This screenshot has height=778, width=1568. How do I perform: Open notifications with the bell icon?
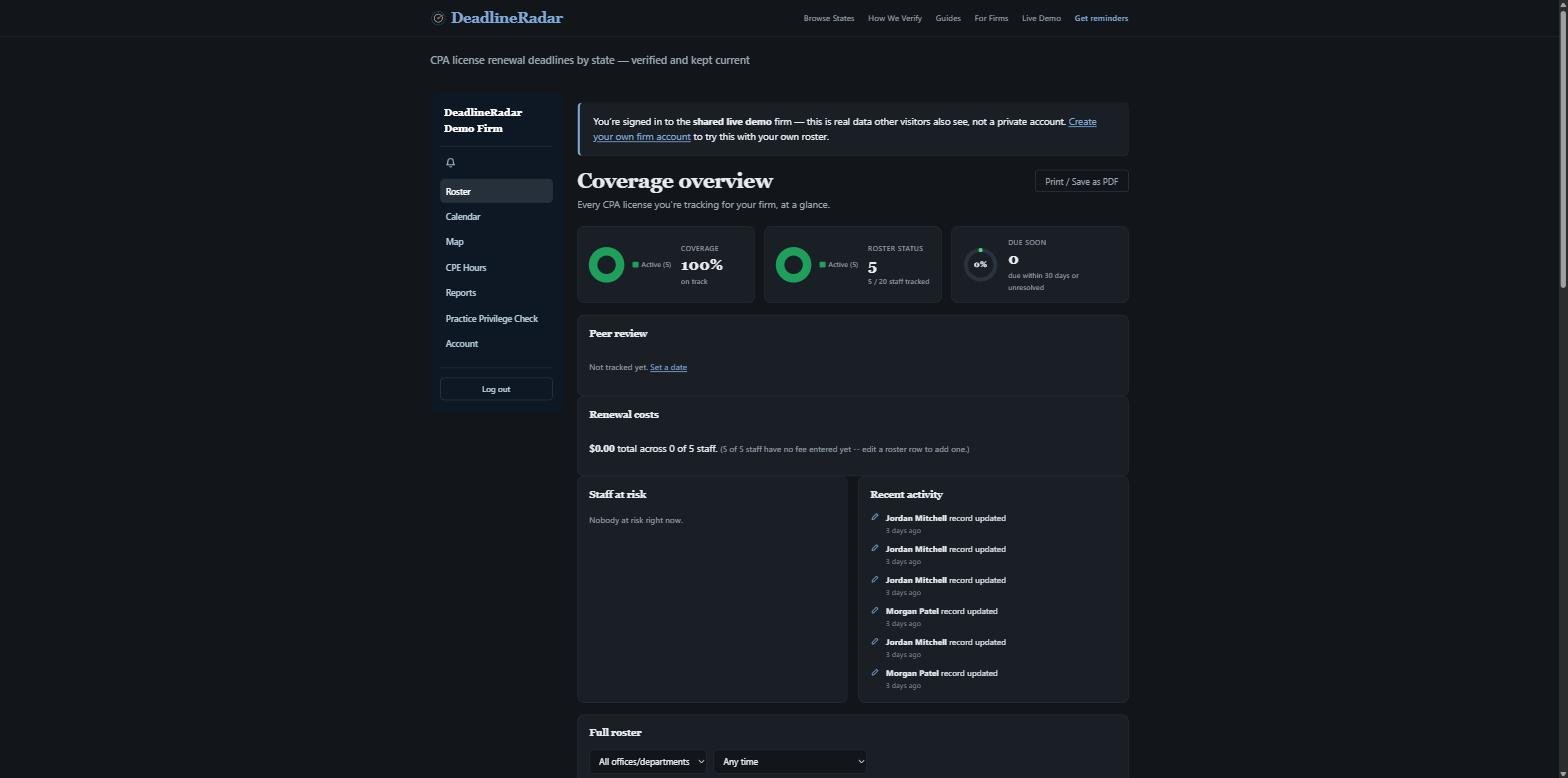[x=451, y=162]
